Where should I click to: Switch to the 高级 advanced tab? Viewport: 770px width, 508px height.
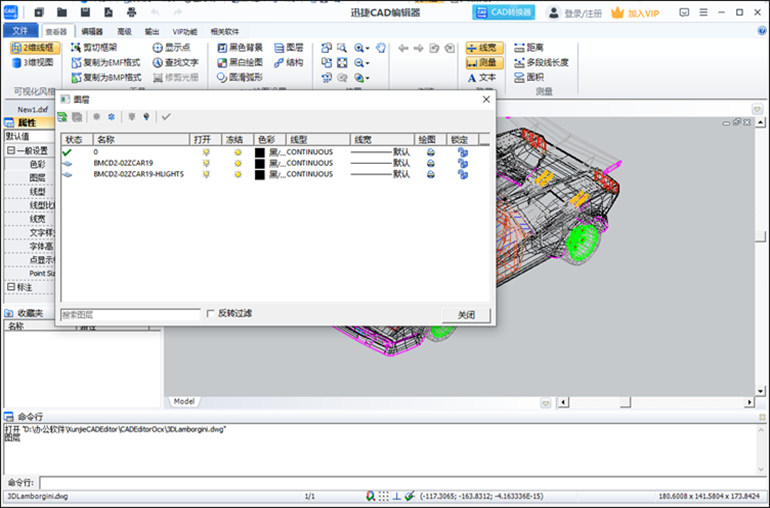coord(124,31)
